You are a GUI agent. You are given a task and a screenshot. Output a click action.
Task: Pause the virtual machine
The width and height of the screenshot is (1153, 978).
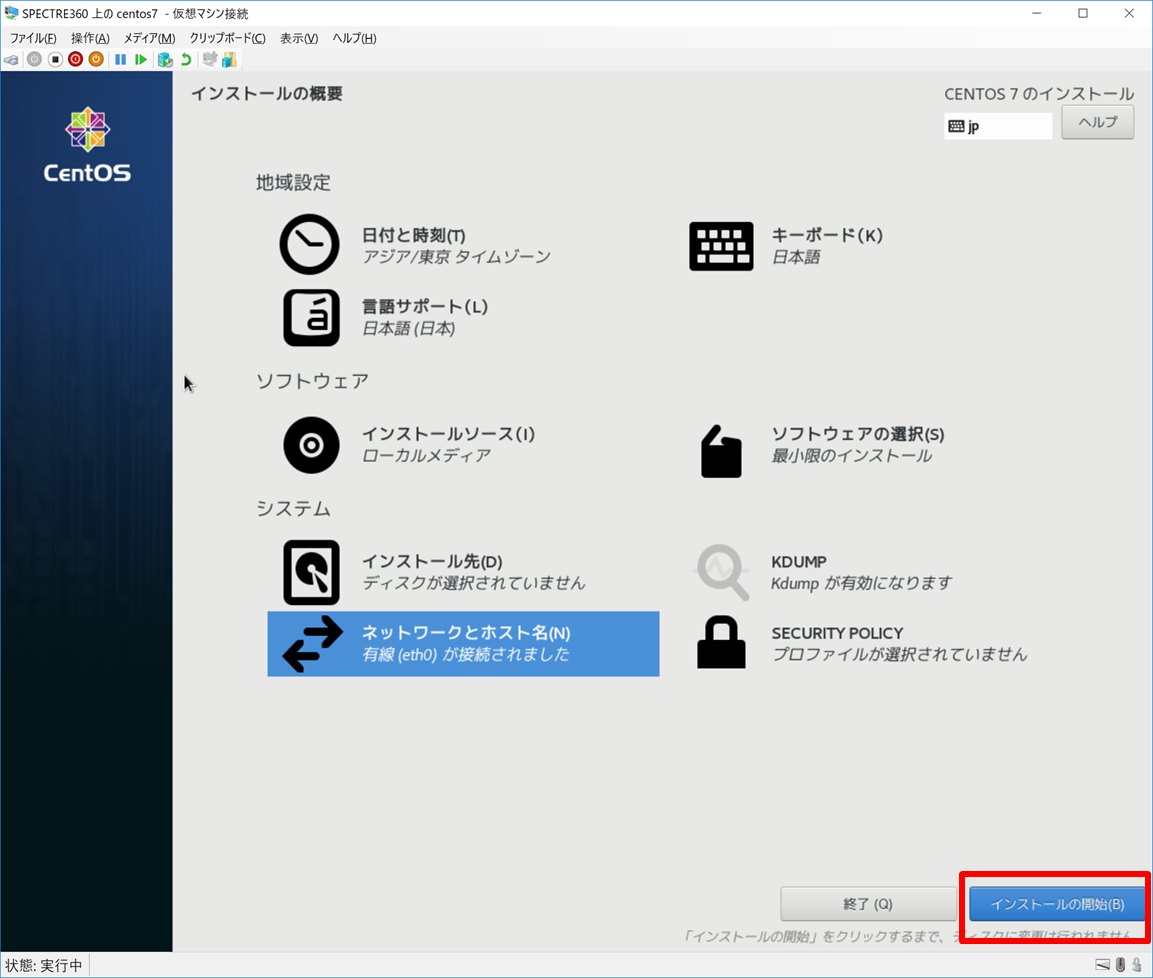[121, 60]
